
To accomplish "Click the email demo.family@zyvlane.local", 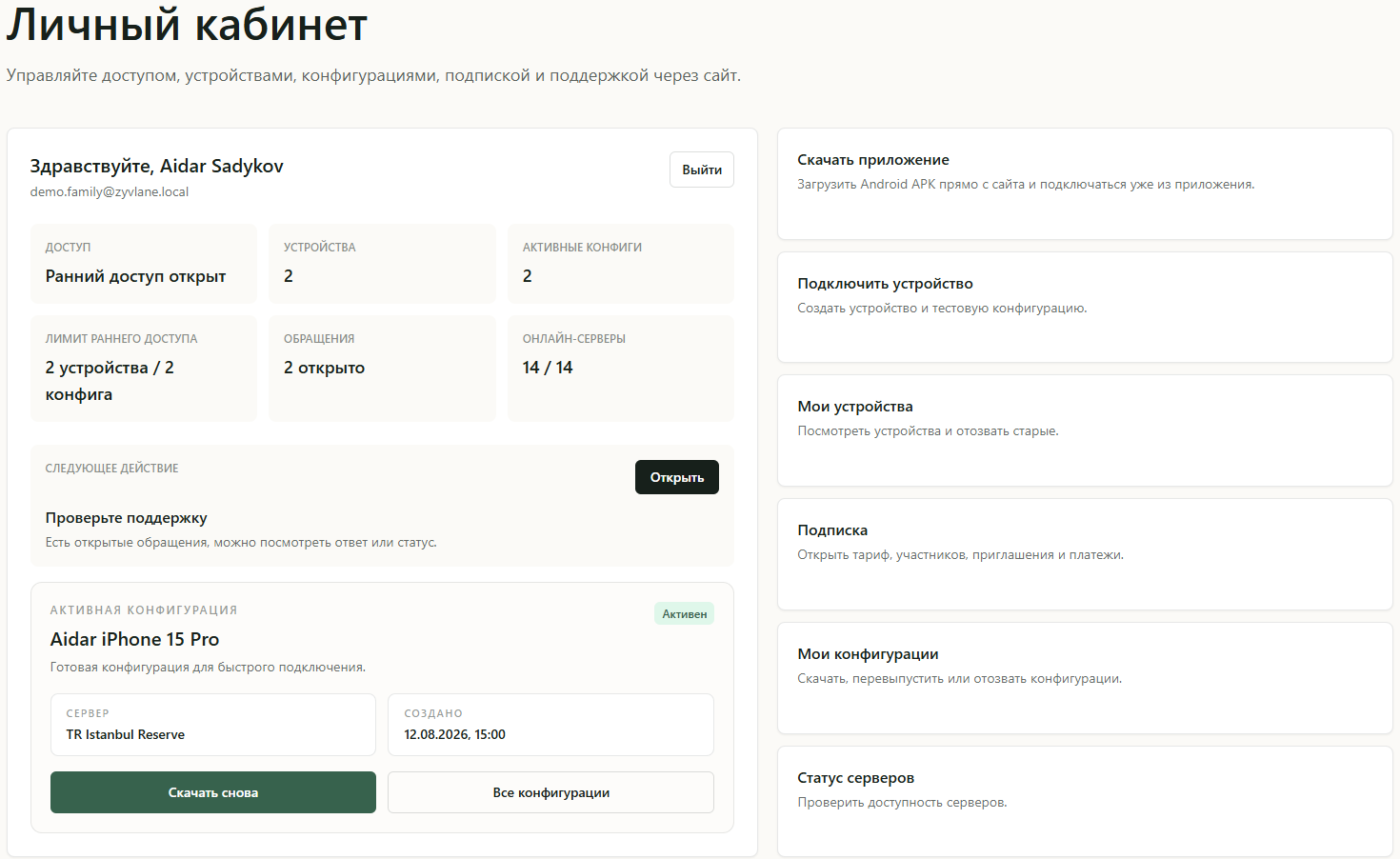I will tap(110, 191).
